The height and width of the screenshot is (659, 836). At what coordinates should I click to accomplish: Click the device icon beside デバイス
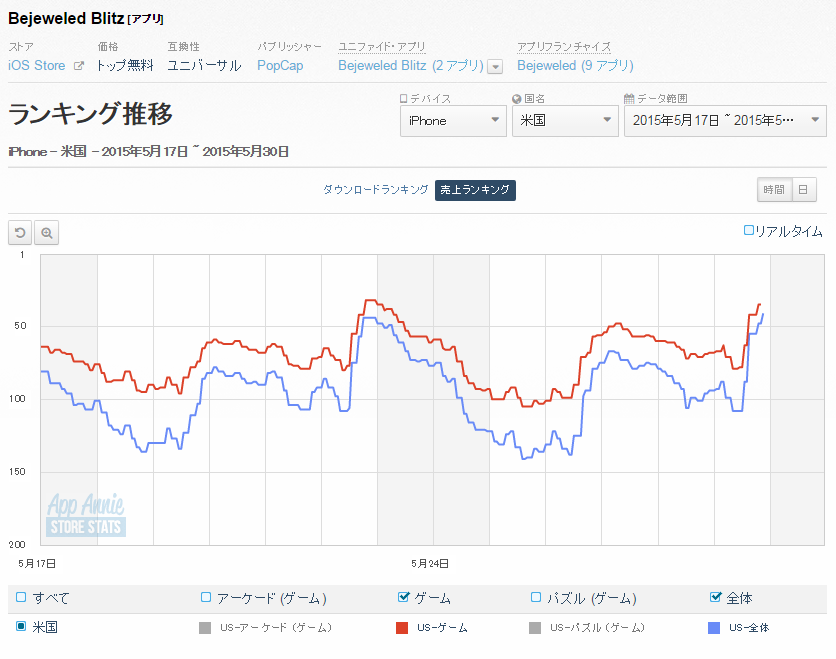[404, 99]
